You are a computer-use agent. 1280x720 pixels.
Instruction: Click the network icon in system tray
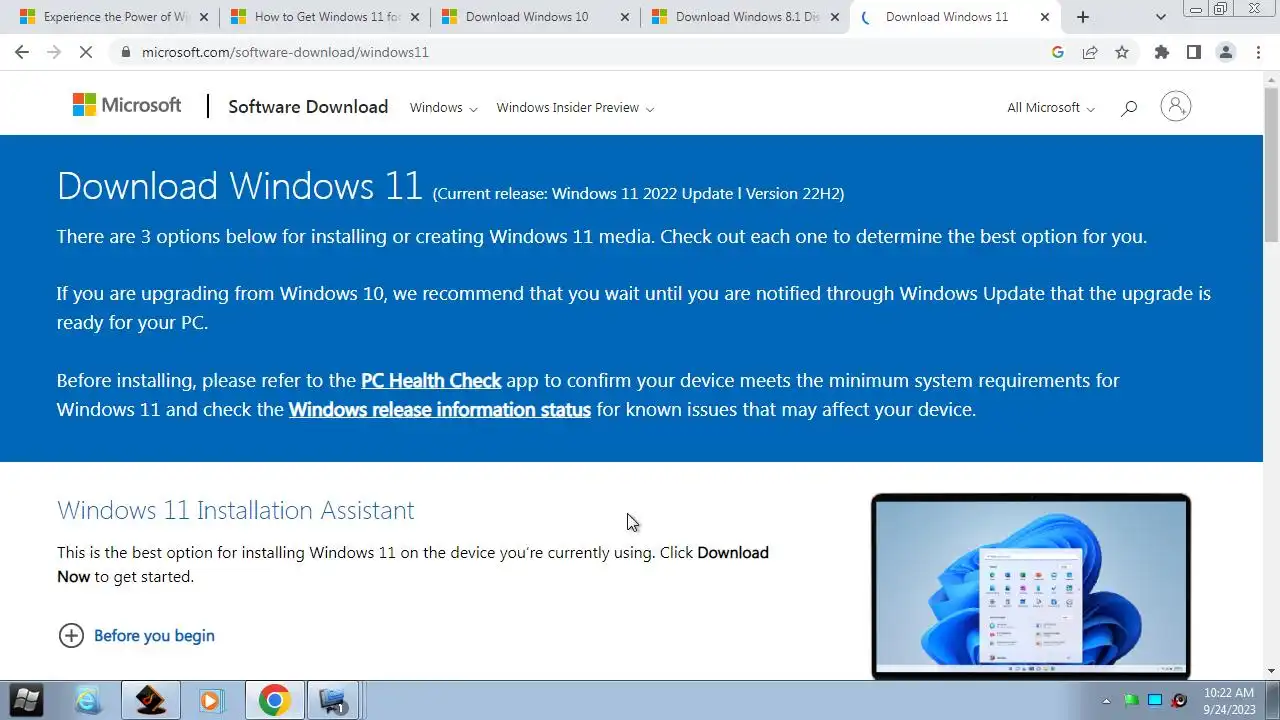1155,701
